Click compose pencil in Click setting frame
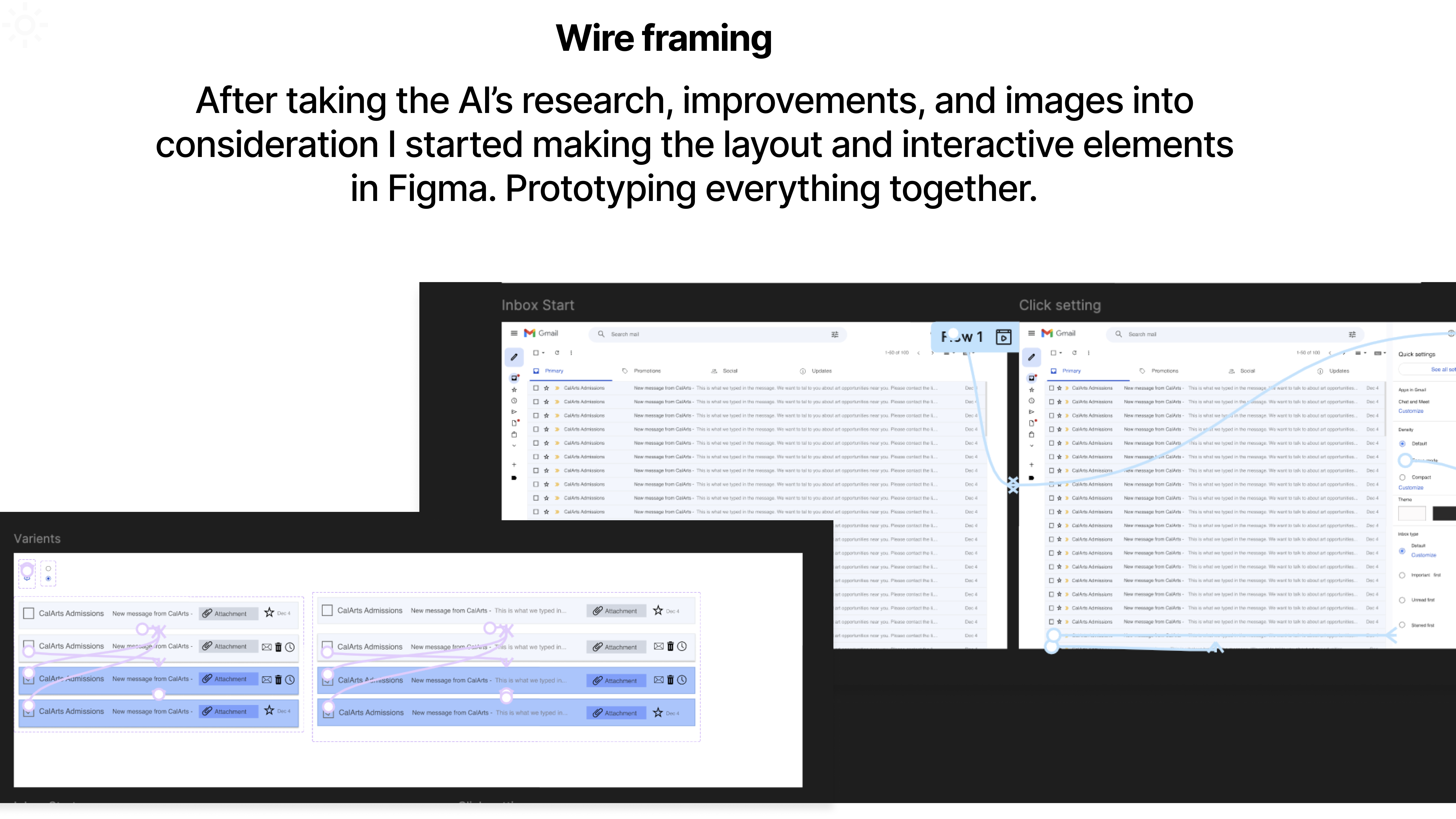Viewport: 1456px width, 819px height. coord(1031,357)
